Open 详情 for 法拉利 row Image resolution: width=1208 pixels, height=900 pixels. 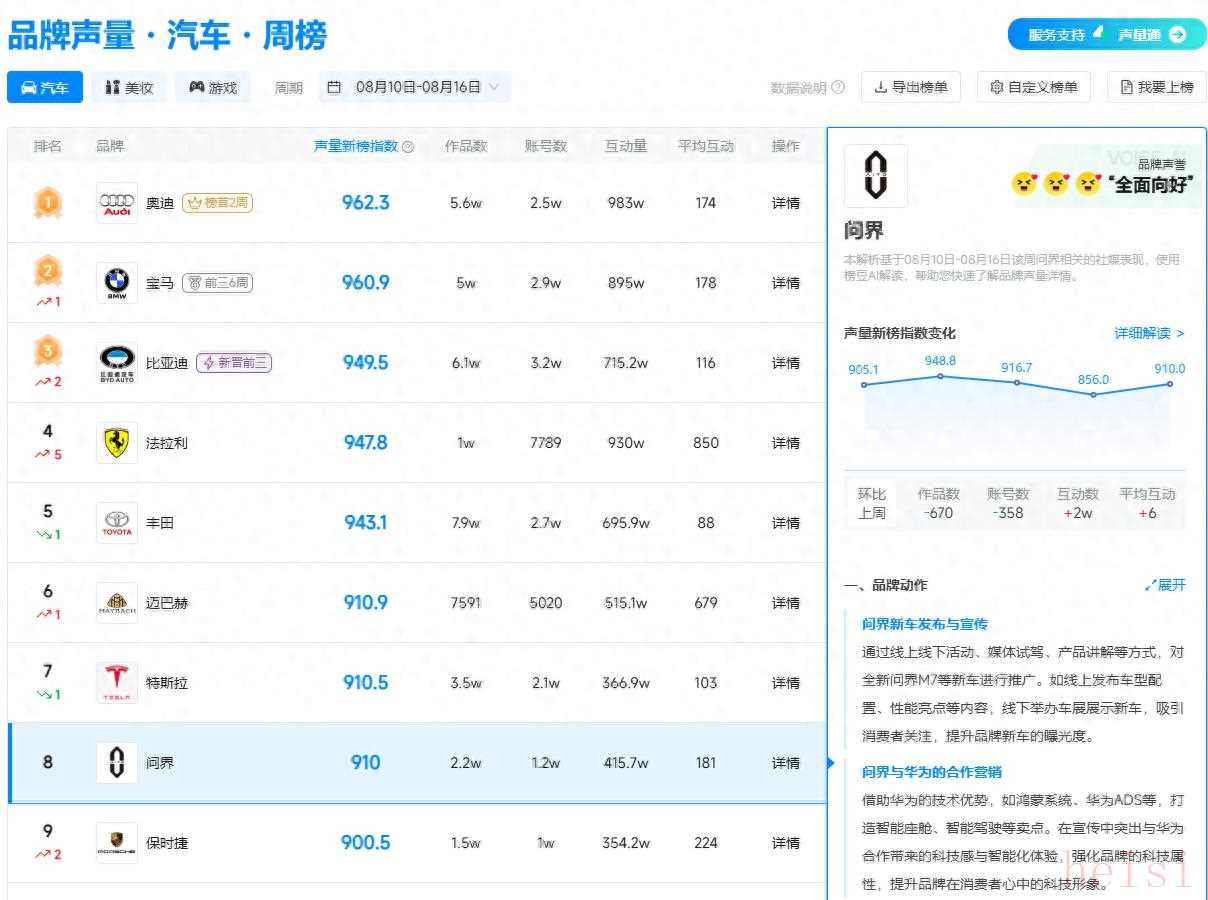click(786, 443)
